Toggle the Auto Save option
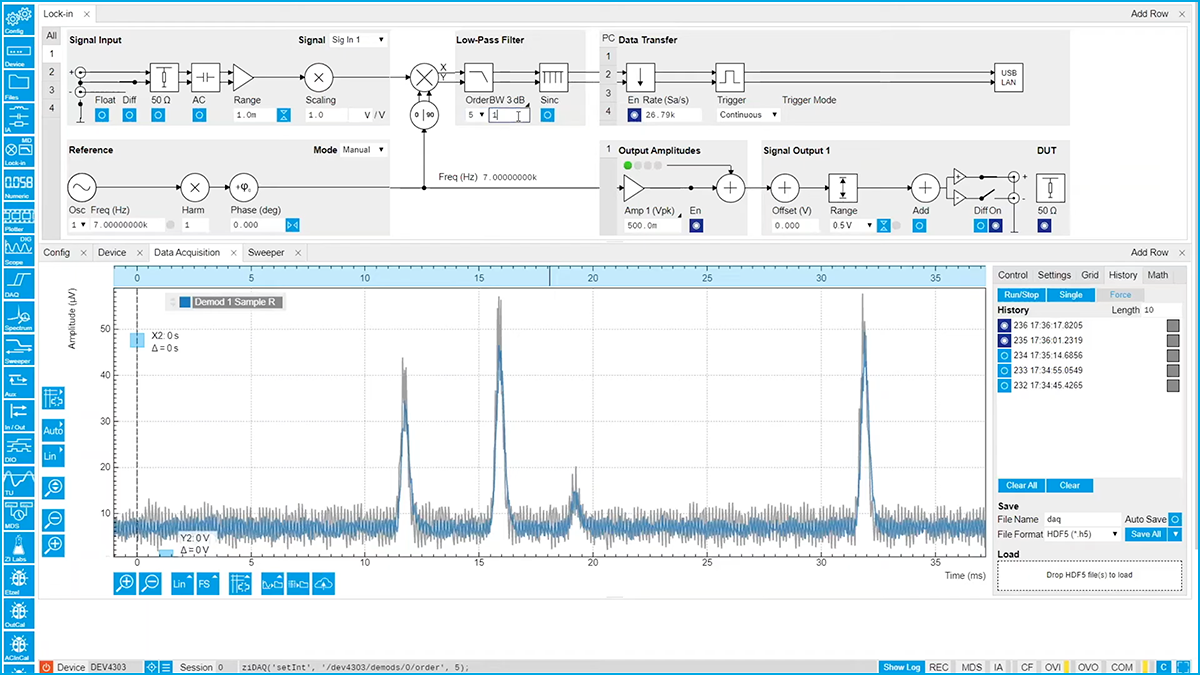The height and width of the screenshot is (675, 1200). 1175,519
